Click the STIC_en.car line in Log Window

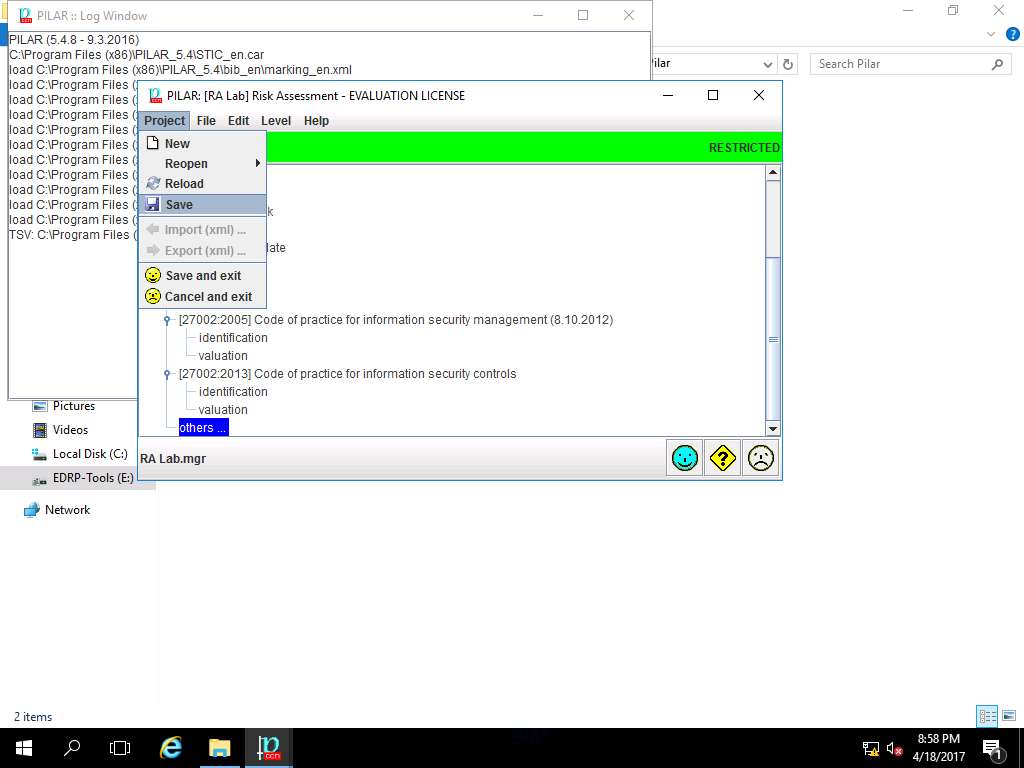[136, 55]
